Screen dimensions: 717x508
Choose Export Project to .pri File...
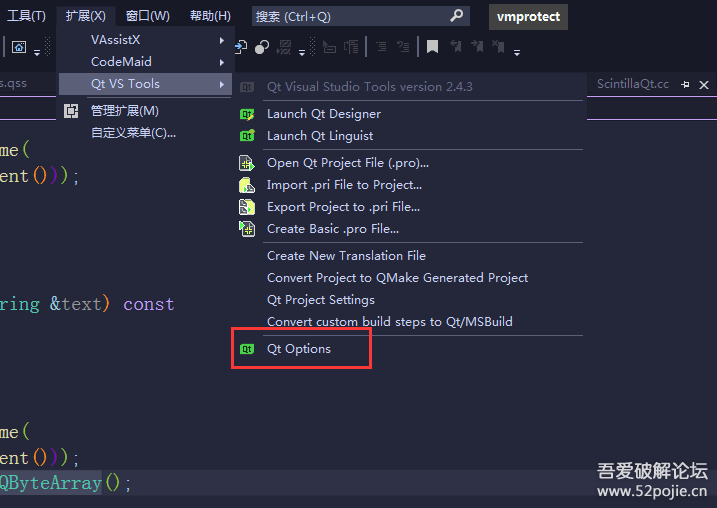coord(343,207)
